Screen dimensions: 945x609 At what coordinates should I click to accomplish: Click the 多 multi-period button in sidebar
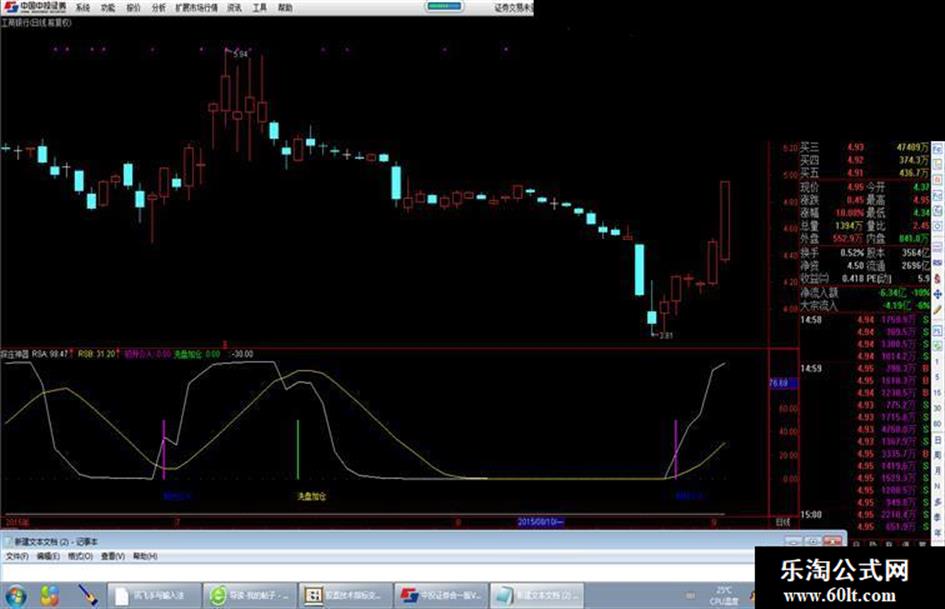pyautogui.click(x=937, y=501)
